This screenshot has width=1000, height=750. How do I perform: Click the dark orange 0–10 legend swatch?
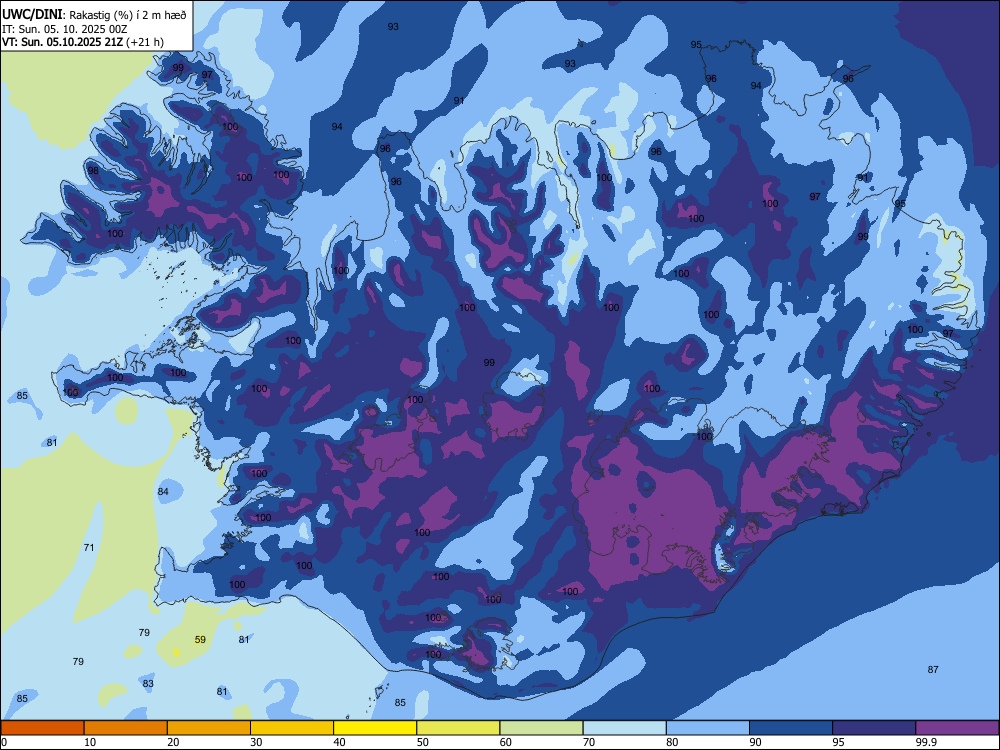[x=42, y=728]
